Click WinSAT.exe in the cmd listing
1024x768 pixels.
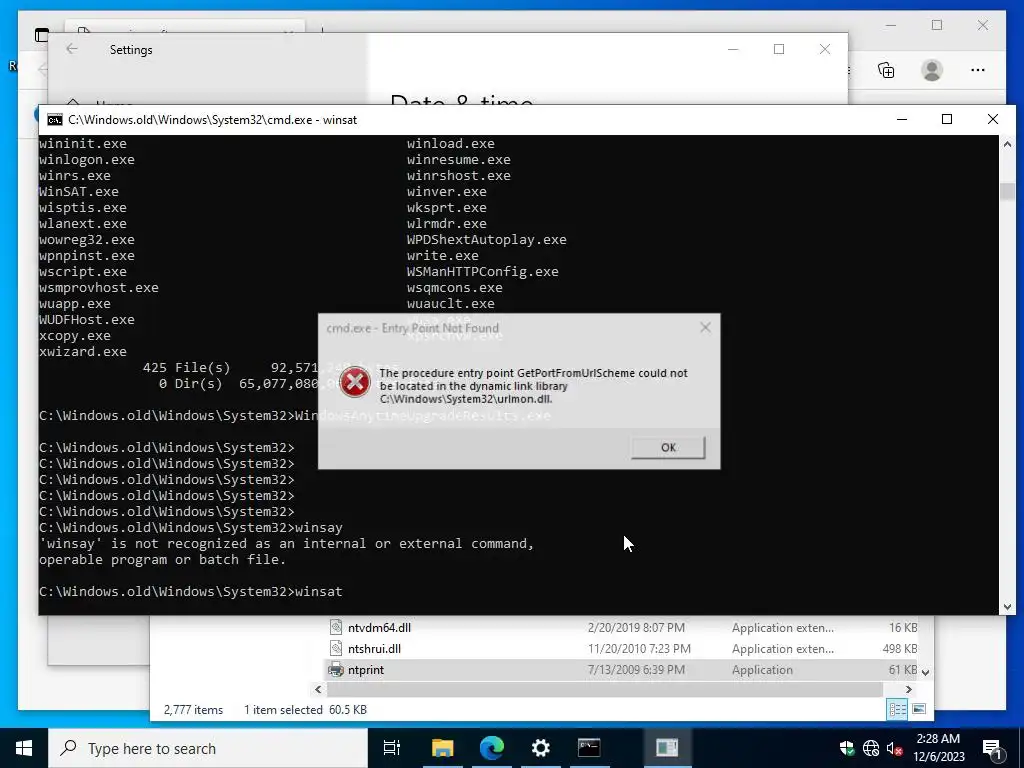[78, 192]
